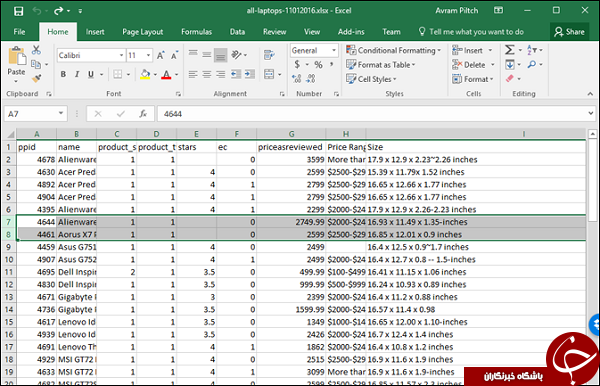Screen dimensions: 600x386
Task: Open the fill color dropdown arrow
Action: [x=155, y=75]
